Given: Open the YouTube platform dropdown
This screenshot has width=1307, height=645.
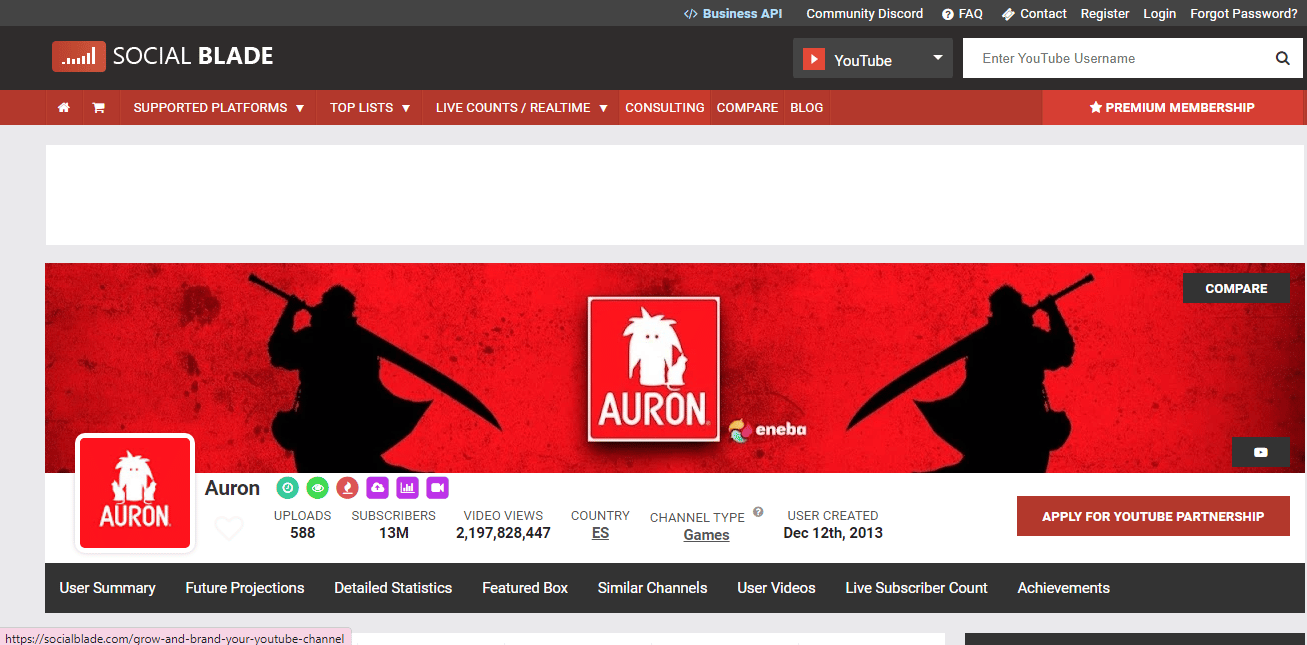Looking at the screenshot, I should tap(874, 59).
